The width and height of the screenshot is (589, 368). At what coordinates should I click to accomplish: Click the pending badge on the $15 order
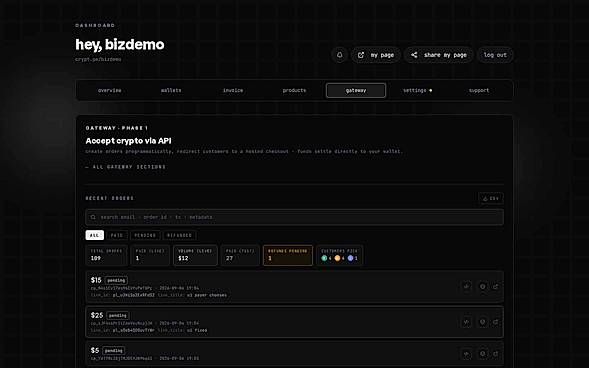click(116, 280)
